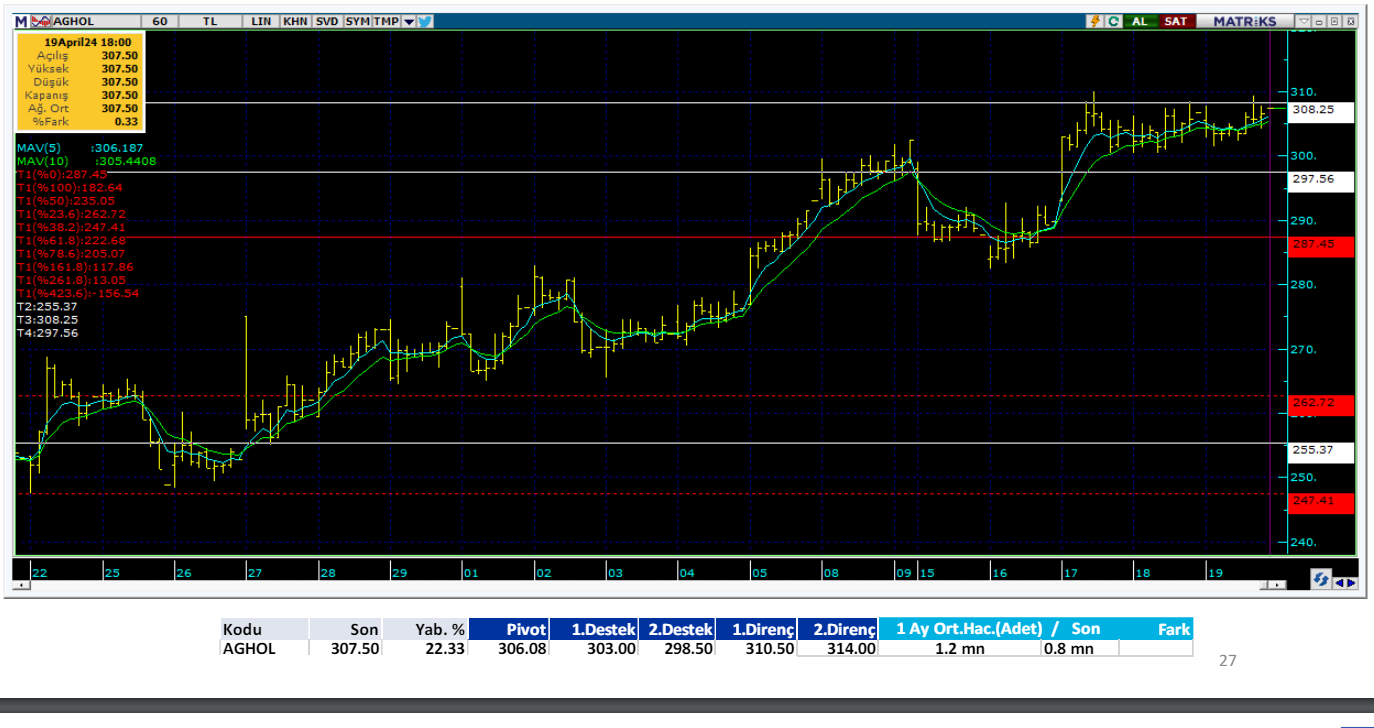
Task: Click the M logo icon in the chart toolbar
Action: point(21,21)
